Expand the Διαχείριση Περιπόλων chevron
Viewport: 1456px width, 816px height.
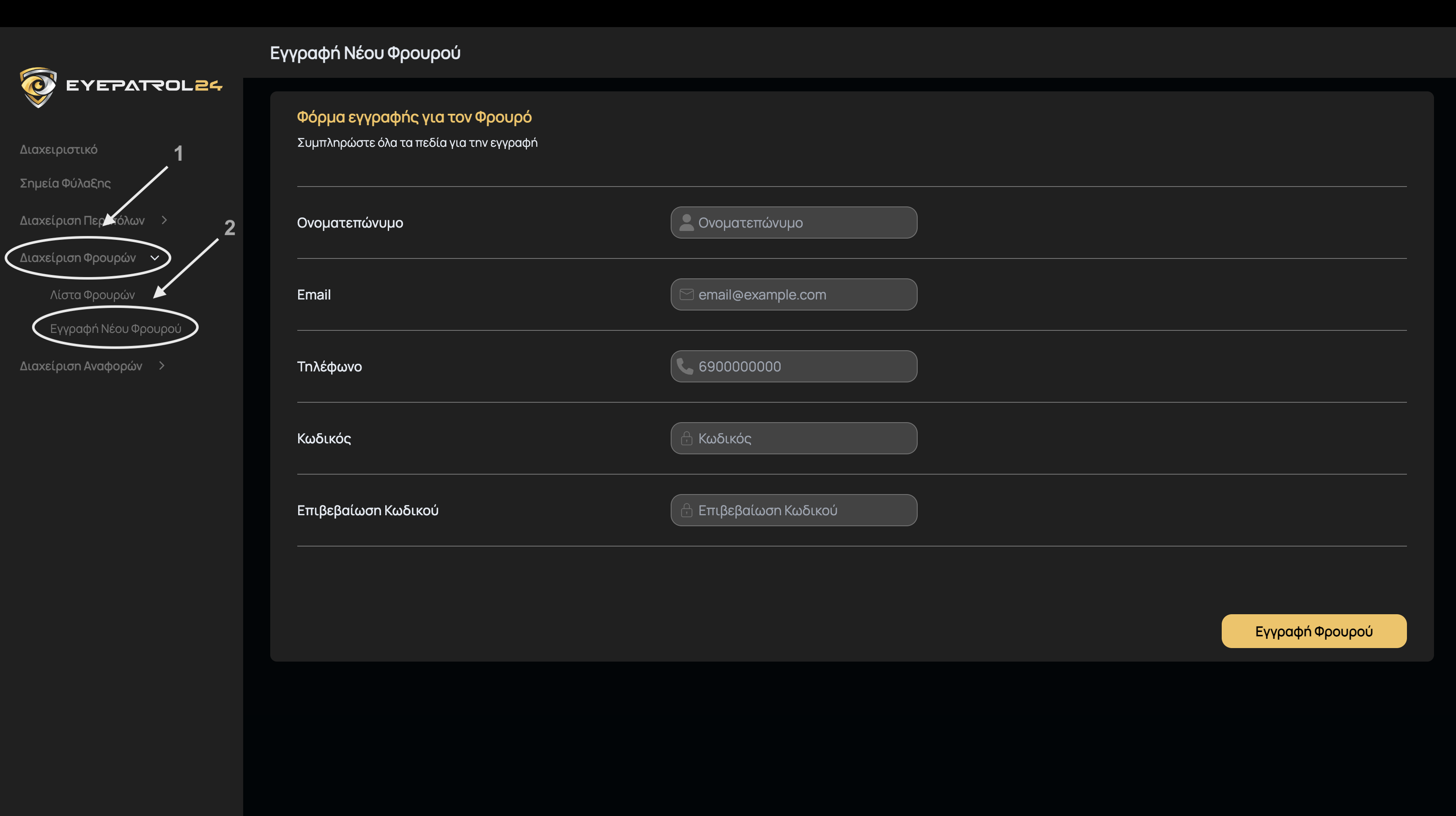(x=164, y=220)
